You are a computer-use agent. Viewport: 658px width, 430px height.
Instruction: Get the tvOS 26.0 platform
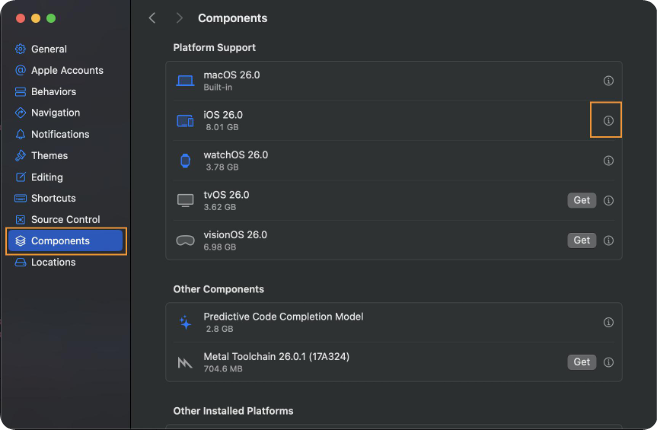click(582, 201)
